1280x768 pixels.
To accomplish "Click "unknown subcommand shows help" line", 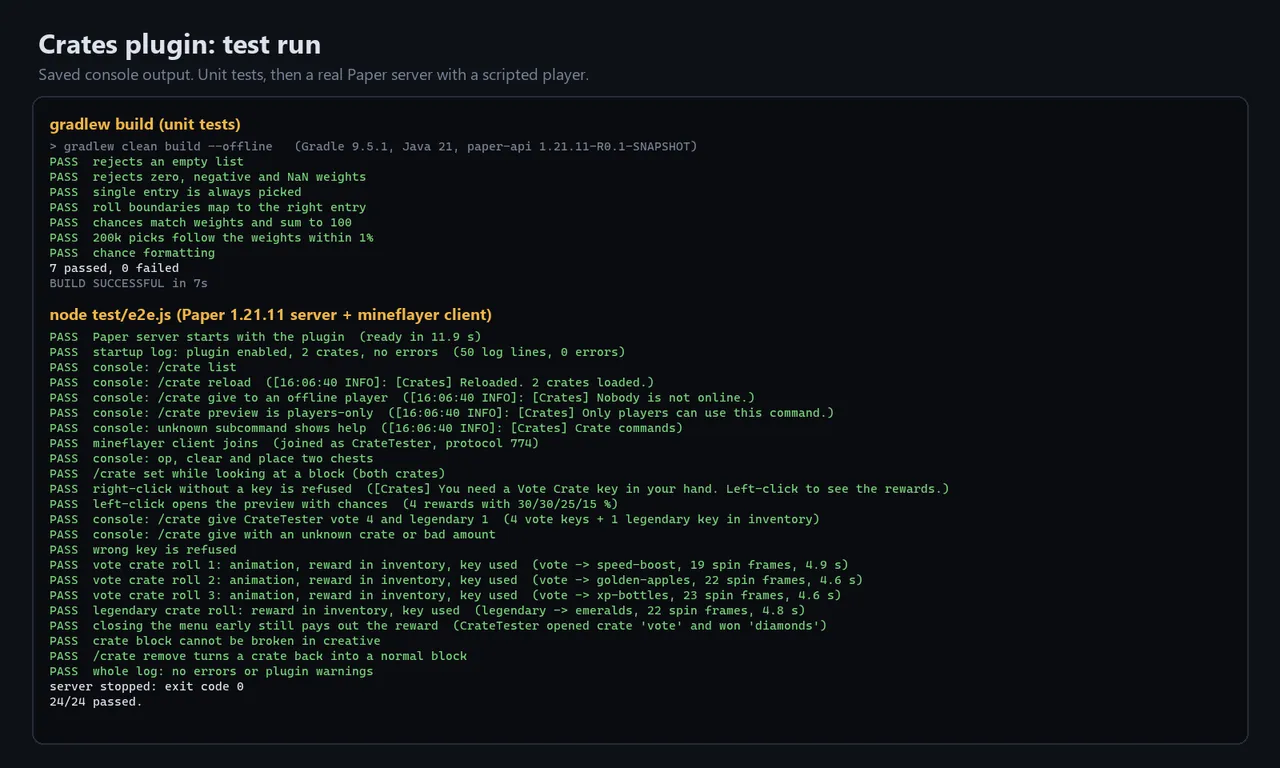I will pos(366,428).
